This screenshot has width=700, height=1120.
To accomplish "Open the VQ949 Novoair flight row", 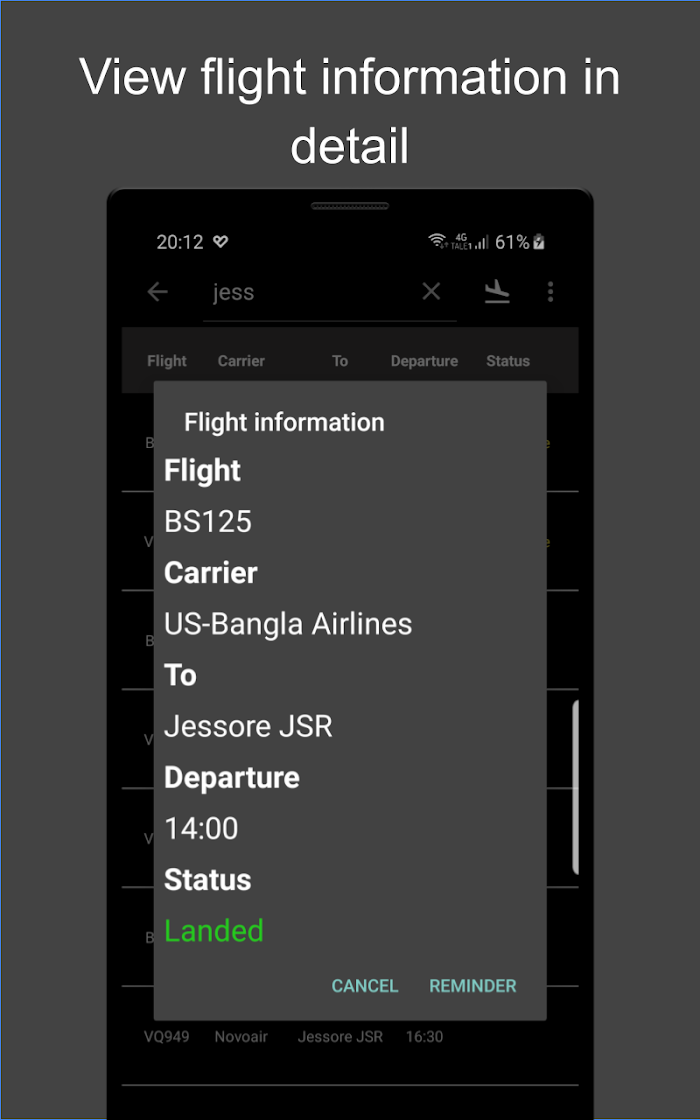I will [x=350, y=1036].
